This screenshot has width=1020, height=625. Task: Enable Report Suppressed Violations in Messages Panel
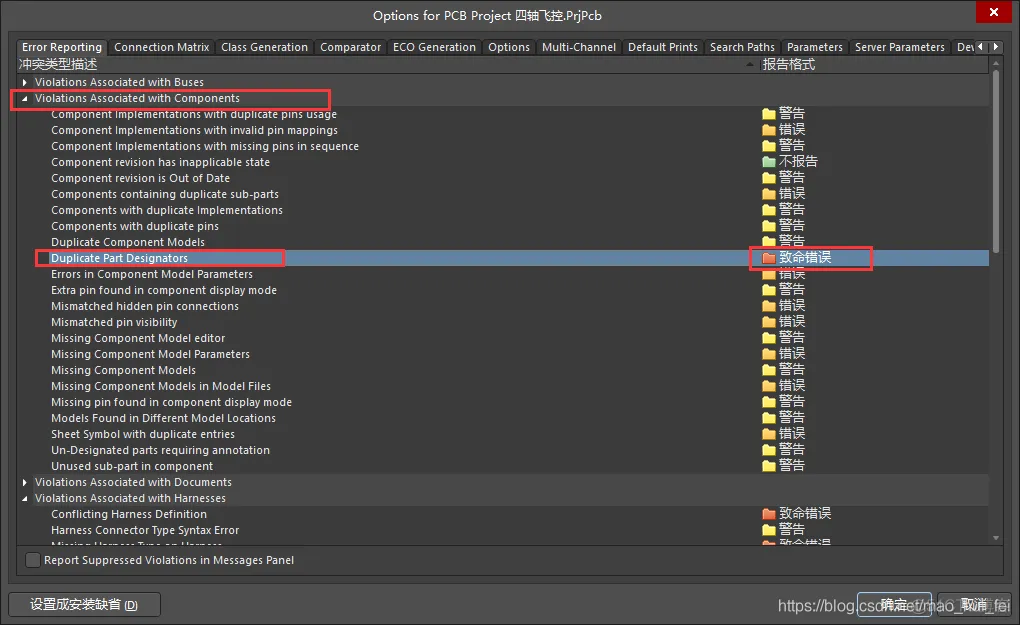(x=33, y=560)
